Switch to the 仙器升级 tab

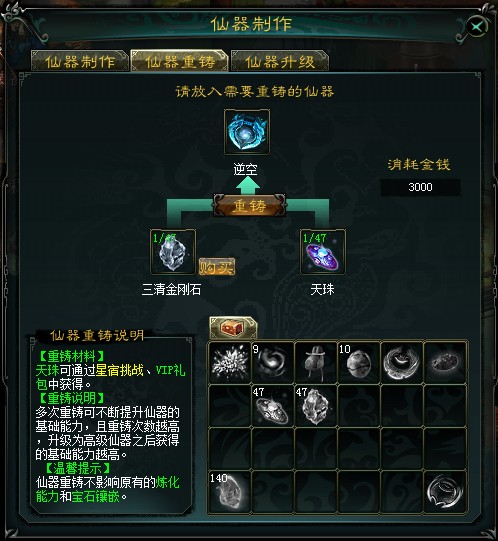pyautogui.click(x=280, y=61)
